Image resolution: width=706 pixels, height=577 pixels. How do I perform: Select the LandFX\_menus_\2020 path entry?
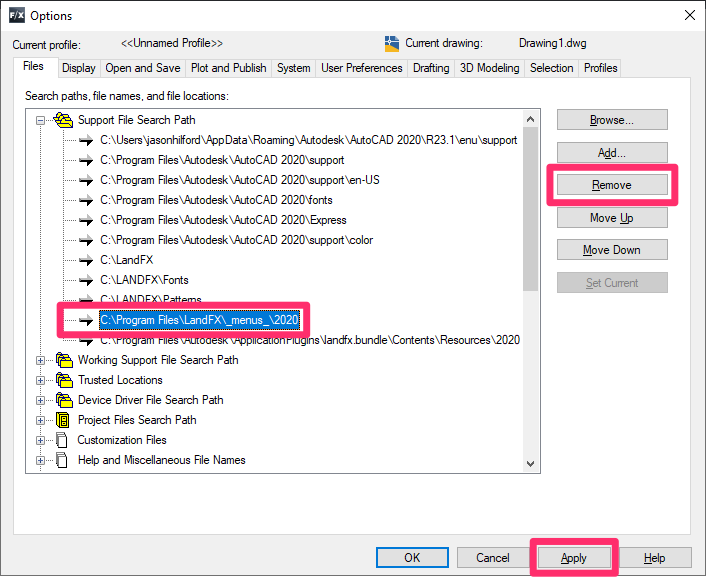[x=199, y=320]
